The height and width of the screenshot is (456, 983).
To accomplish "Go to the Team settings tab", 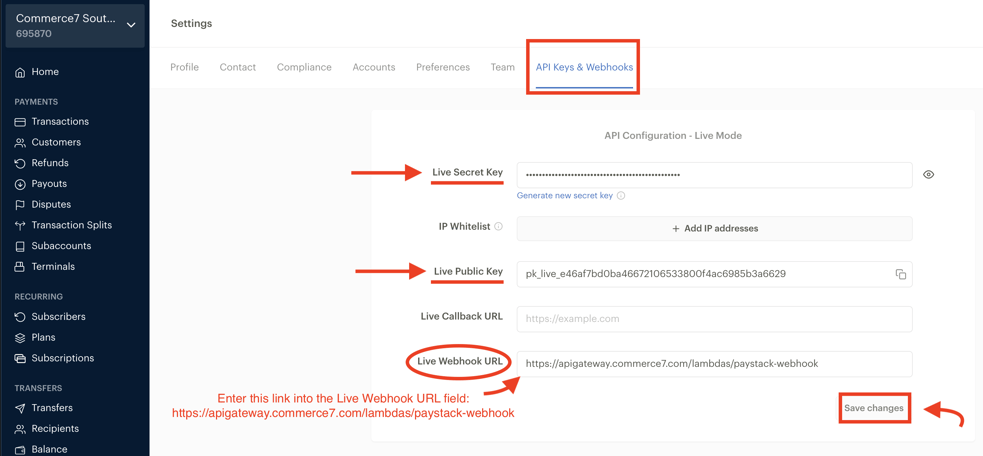I will pyautogui.click(x=502, y=67).
